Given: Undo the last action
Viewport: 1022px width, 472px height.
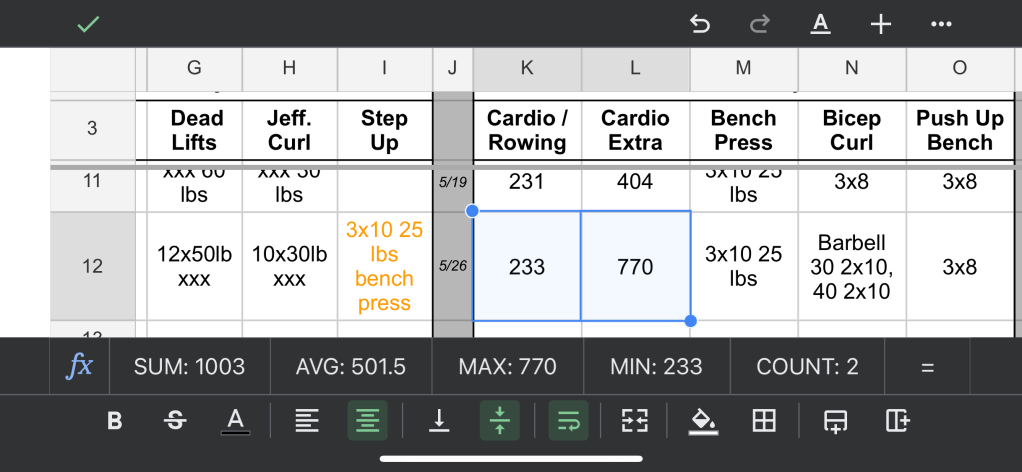Looking at the screenshot, I should click(x=700, y=24).
